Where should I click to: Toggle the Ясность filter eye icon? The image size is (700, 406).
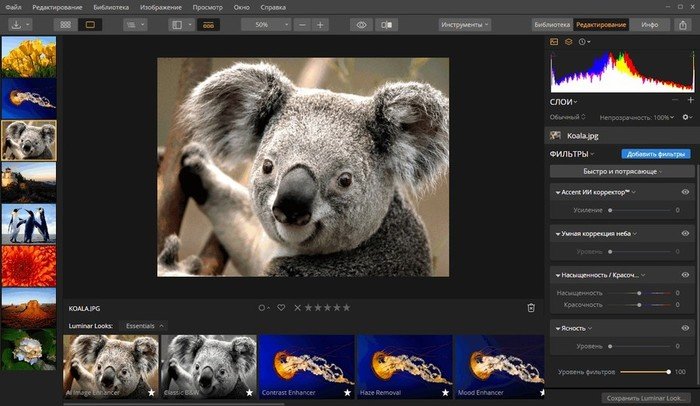click(x=686, y=327)
